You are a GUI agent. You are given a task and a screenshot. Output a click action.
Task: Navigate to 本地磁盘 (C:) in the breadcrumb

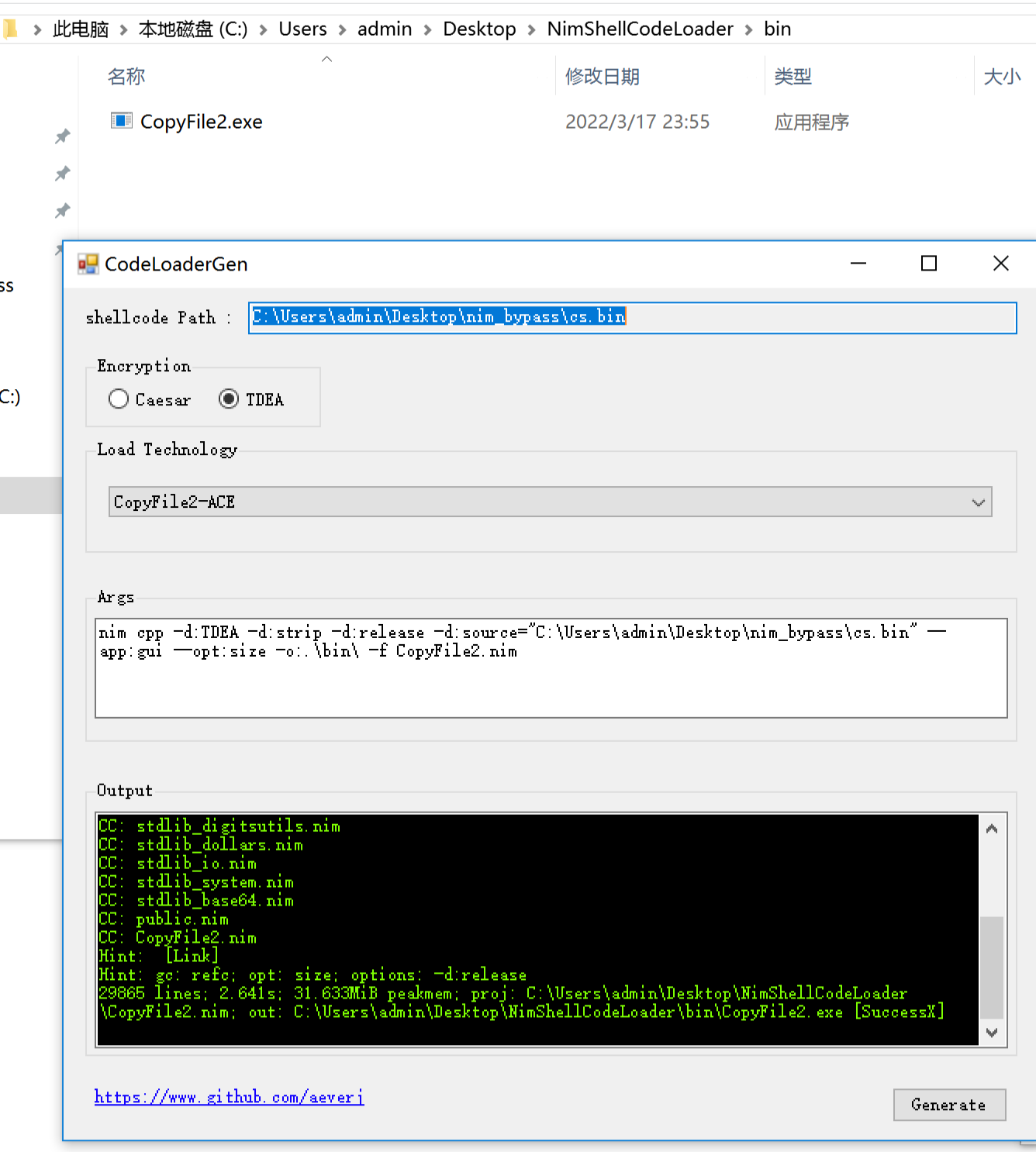click(x=193, y=29)
